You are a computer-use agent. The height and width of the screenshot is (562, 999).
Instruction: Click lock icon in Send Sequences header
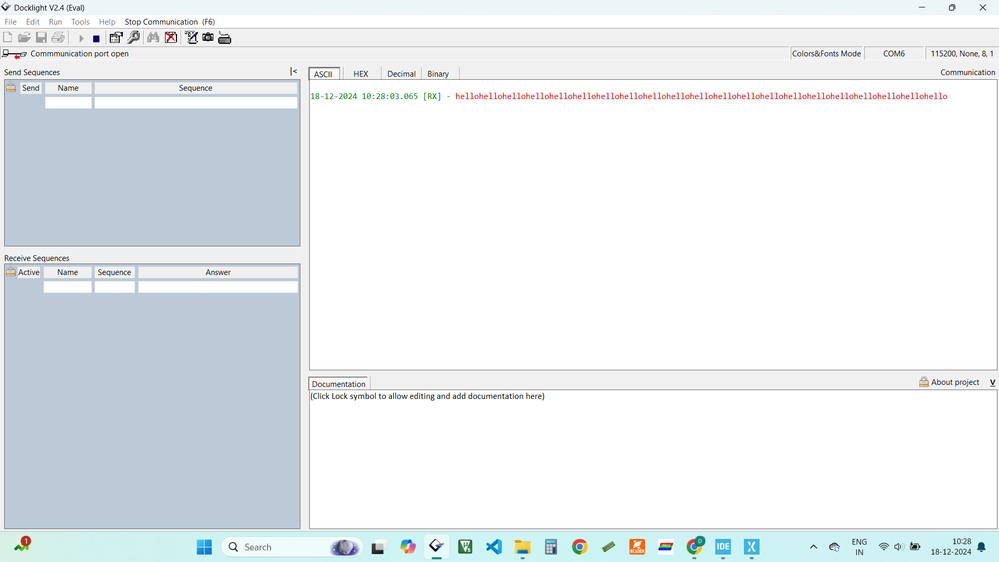[x=11, y=87]
